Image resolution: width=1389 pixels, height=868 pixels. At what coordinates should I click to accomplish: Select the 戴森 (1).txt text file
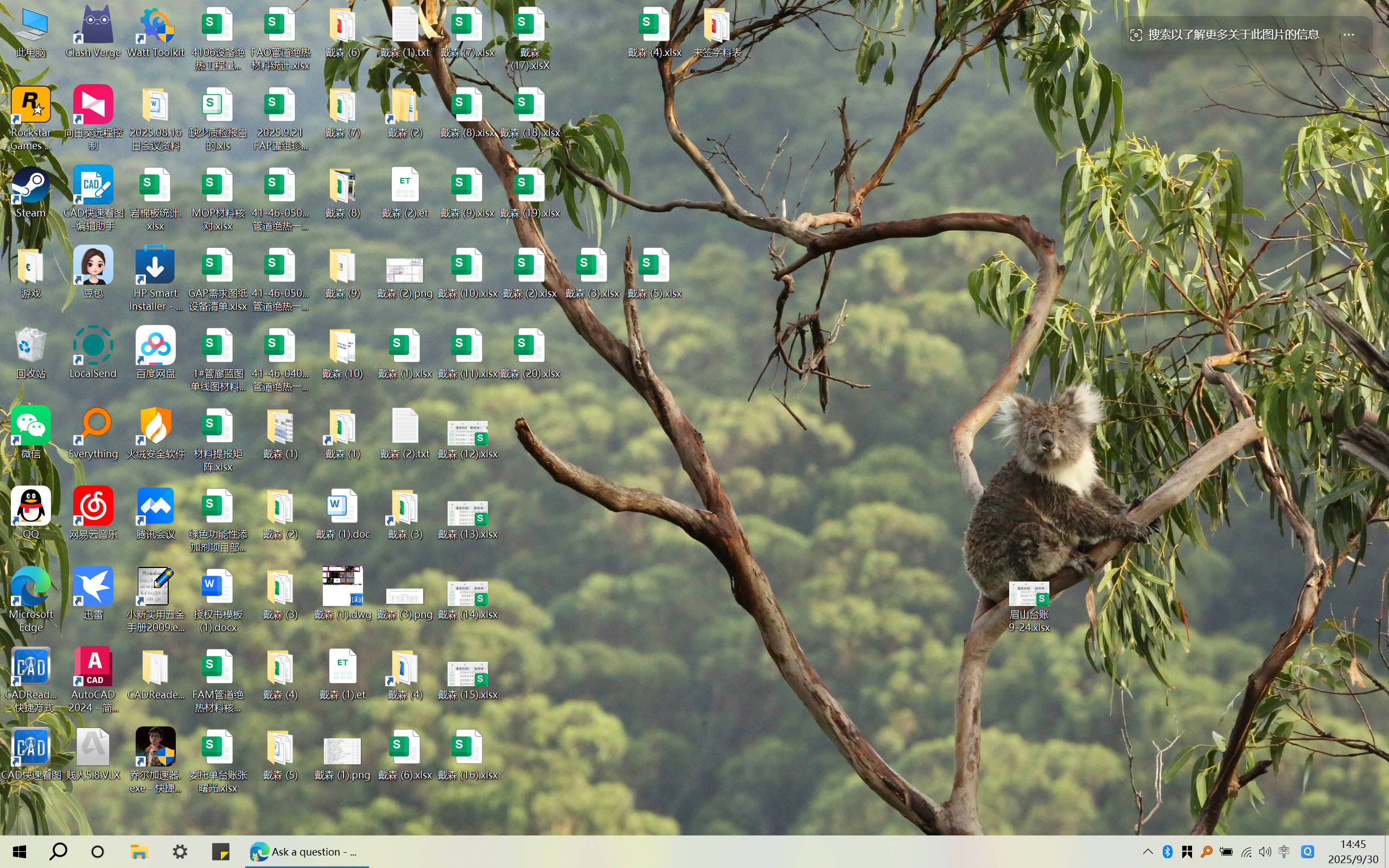coord(405,32)
